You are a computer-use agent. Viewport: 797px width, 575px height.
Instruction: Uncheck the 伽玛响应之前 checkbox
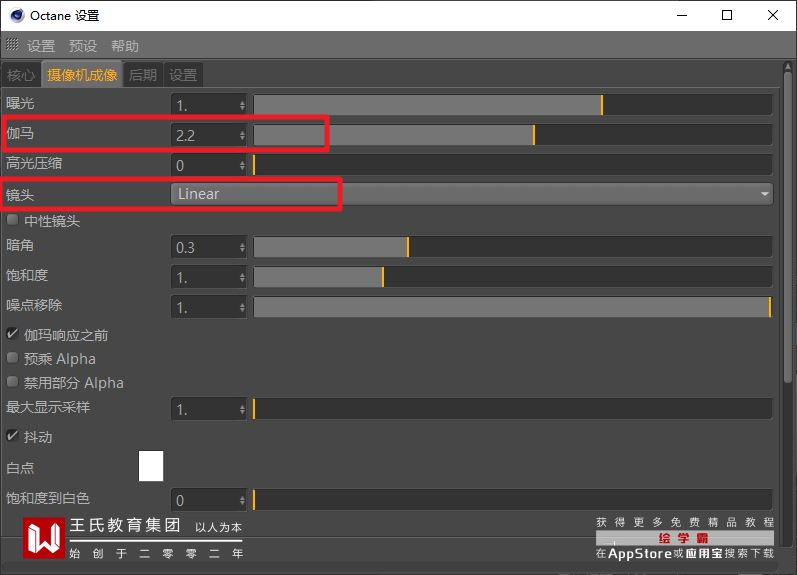12,334
